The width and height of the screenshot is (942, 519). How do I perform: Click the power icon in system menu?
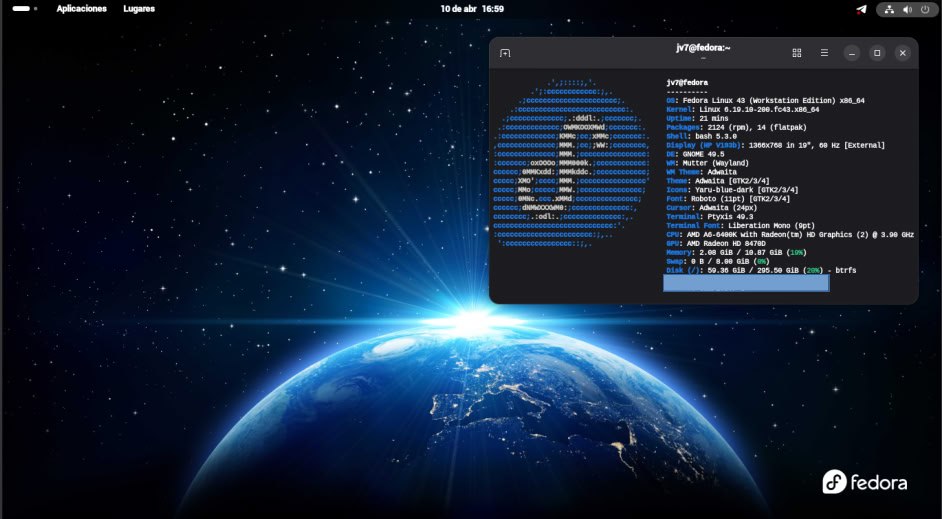click(925, 9)
